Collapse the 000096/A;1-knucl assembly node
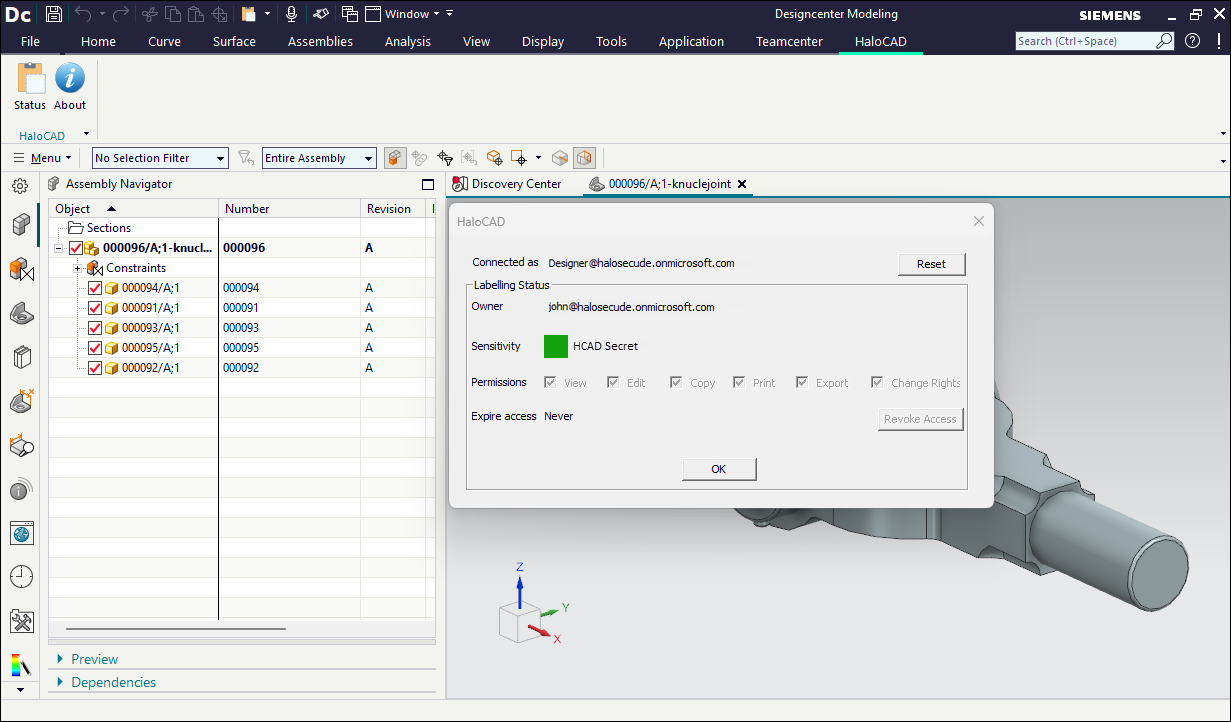1231x722 pixels. click(x=59, y=248)
